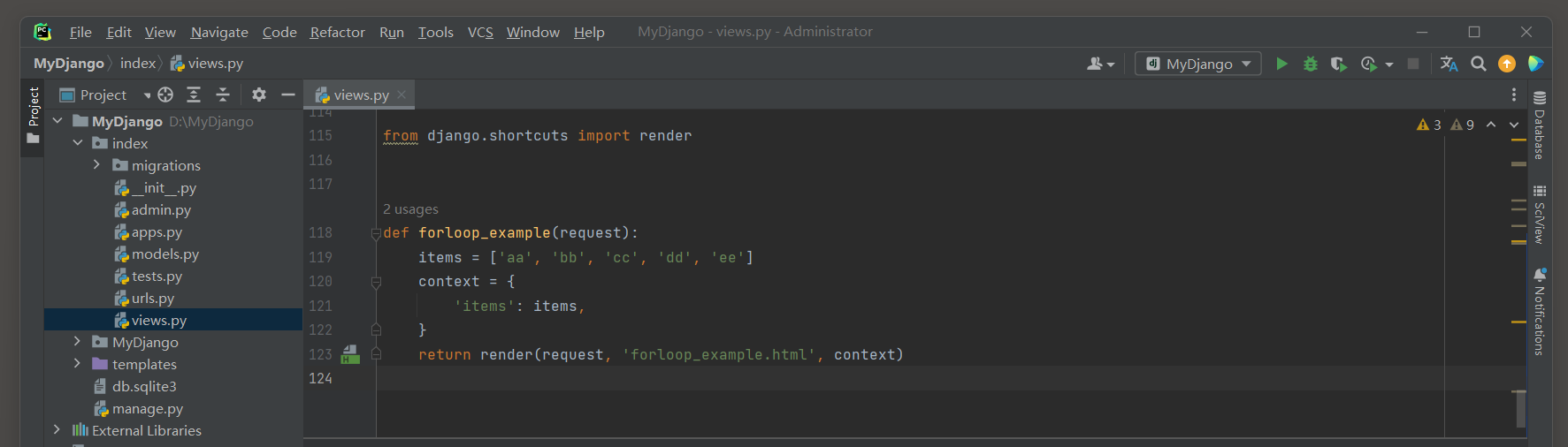Image resolution: width=1568 pixels, height=447 pixels.
Task: Hide the Project tool window
Action: 287,95
